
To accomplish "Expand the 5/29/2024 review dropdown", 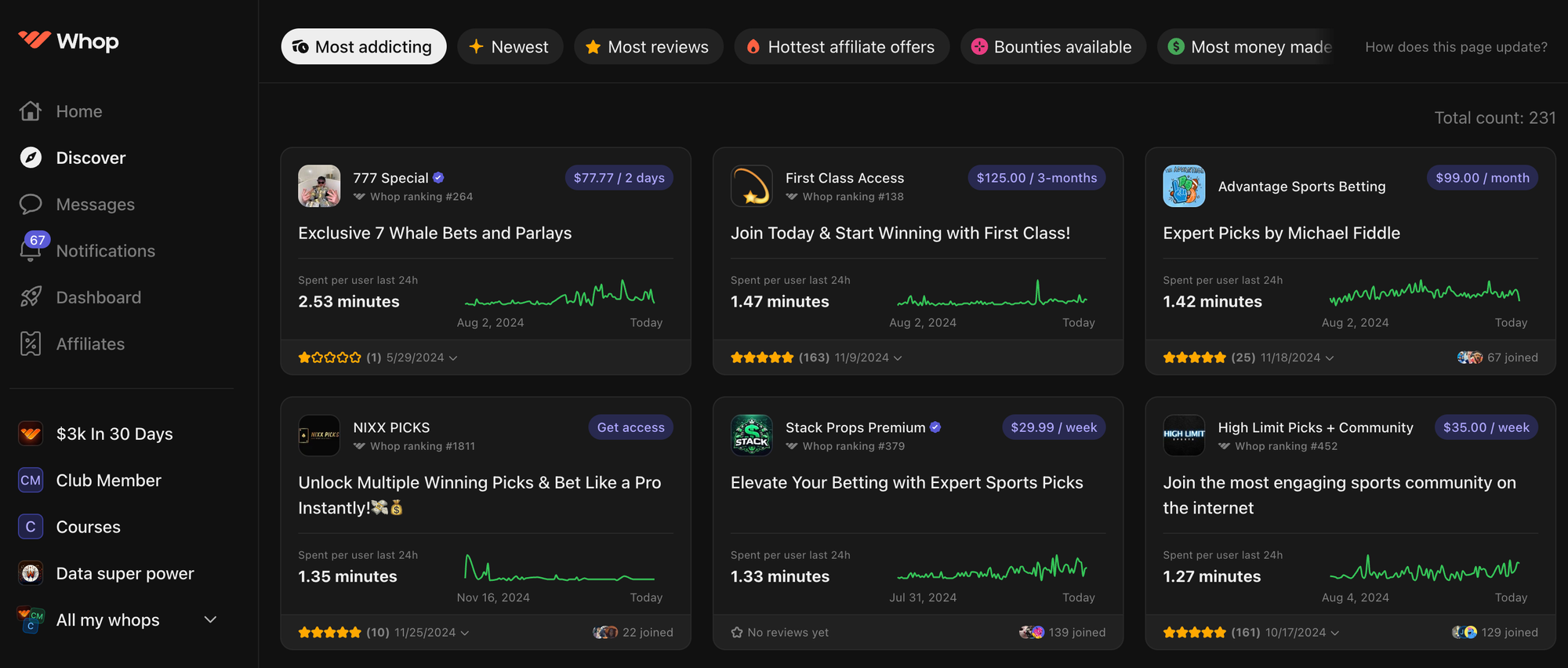I will pyautogui.click(x=453, y=358).
